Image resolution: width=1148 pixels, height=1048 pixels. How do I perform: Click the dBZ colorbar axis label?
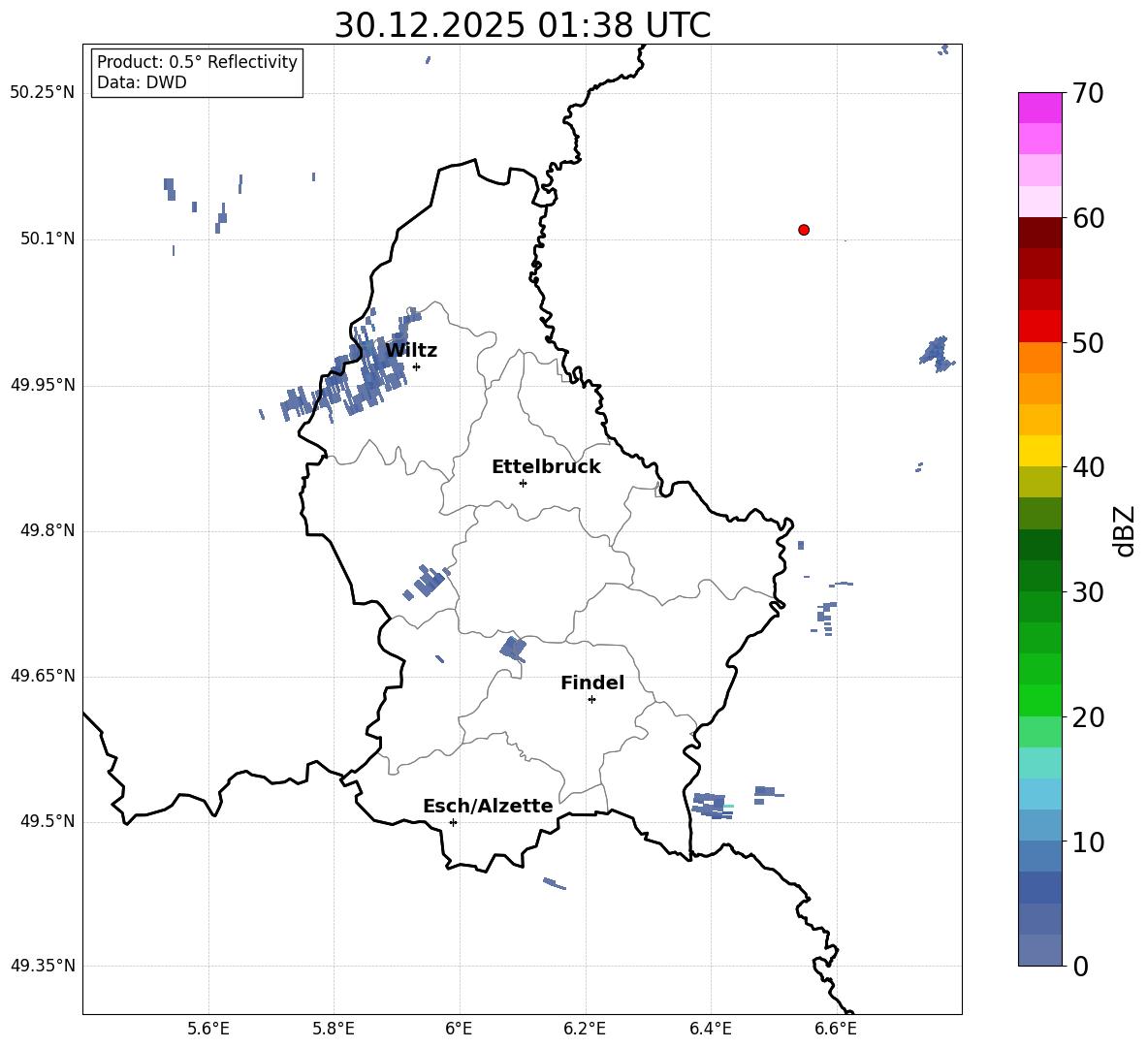click(x=1124, y=530)
